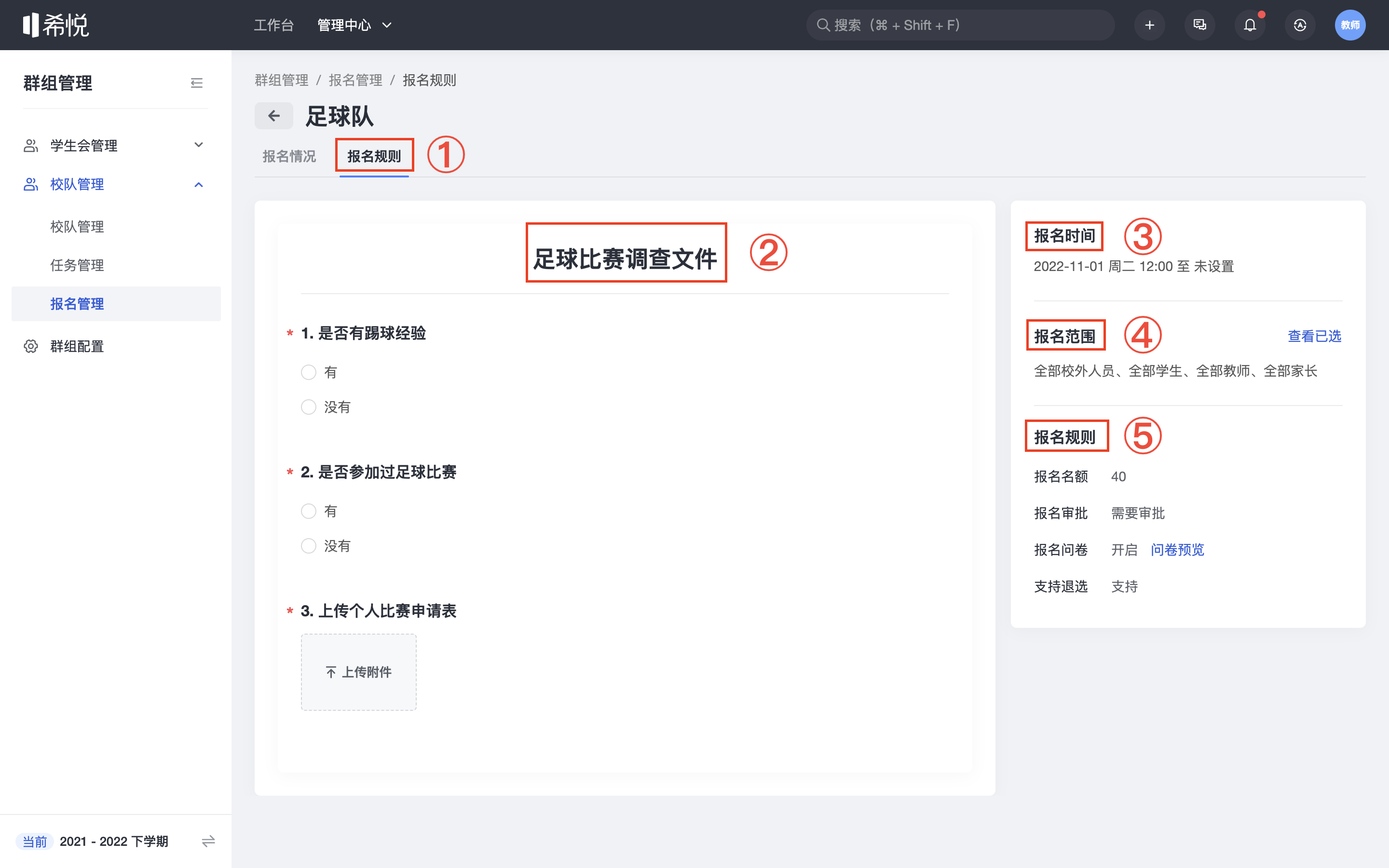Collapse the 校队管理 chevron

click(x=199, y=184)
